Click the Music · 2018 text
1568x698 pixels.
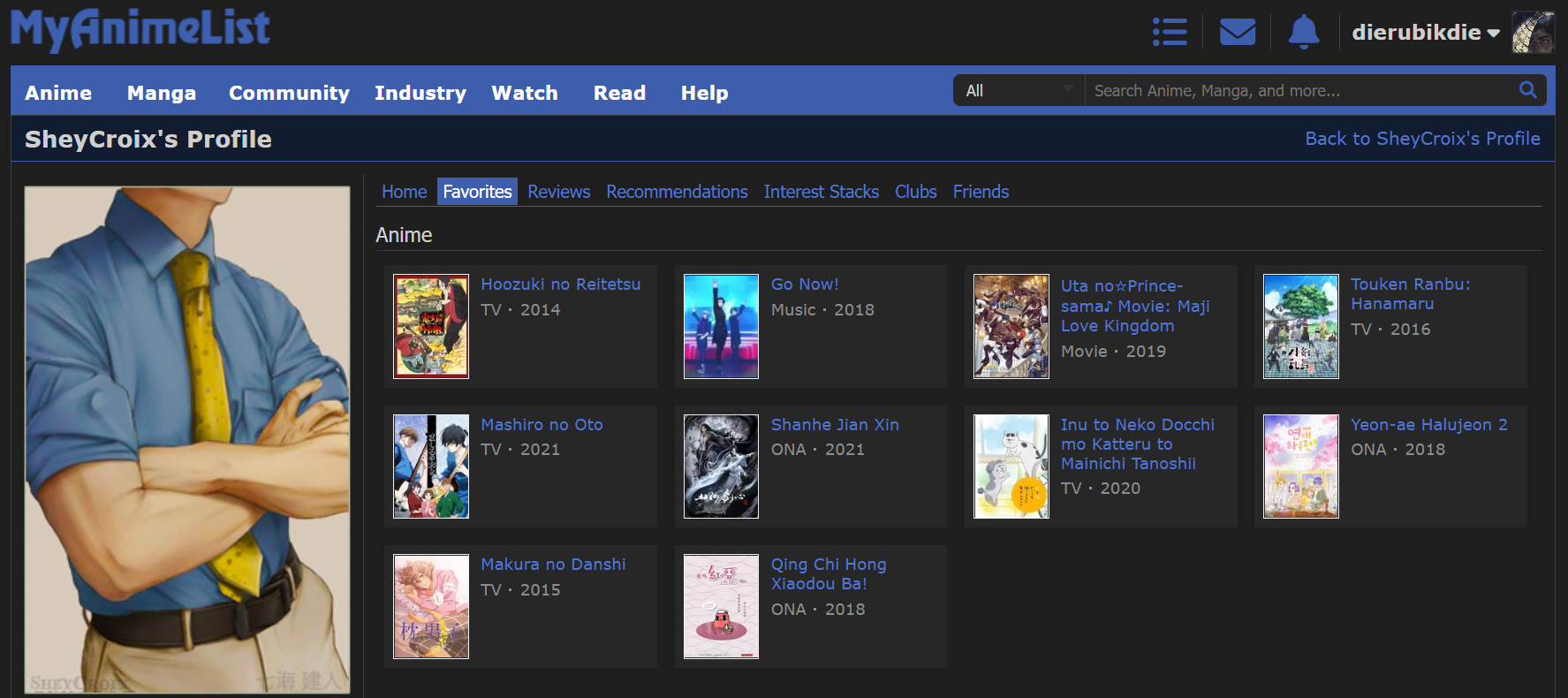click(822, 310)
